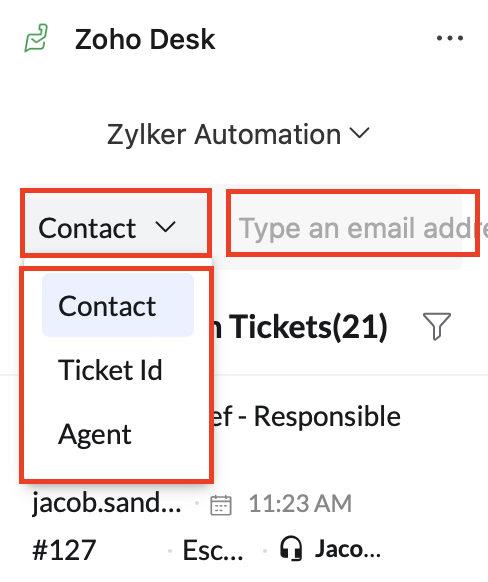Click the Esc... status label

(213, 550)
